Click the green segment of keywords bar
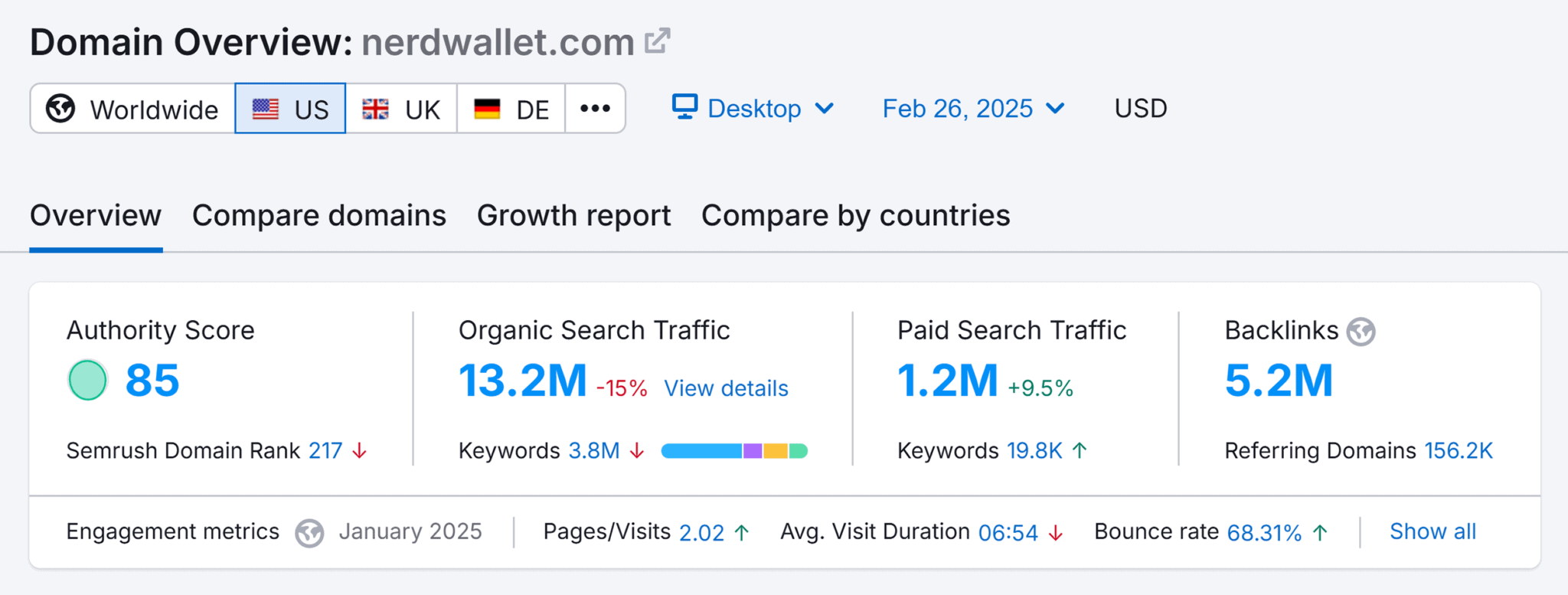Viewport: 1568px width, 595px height. 798,451
